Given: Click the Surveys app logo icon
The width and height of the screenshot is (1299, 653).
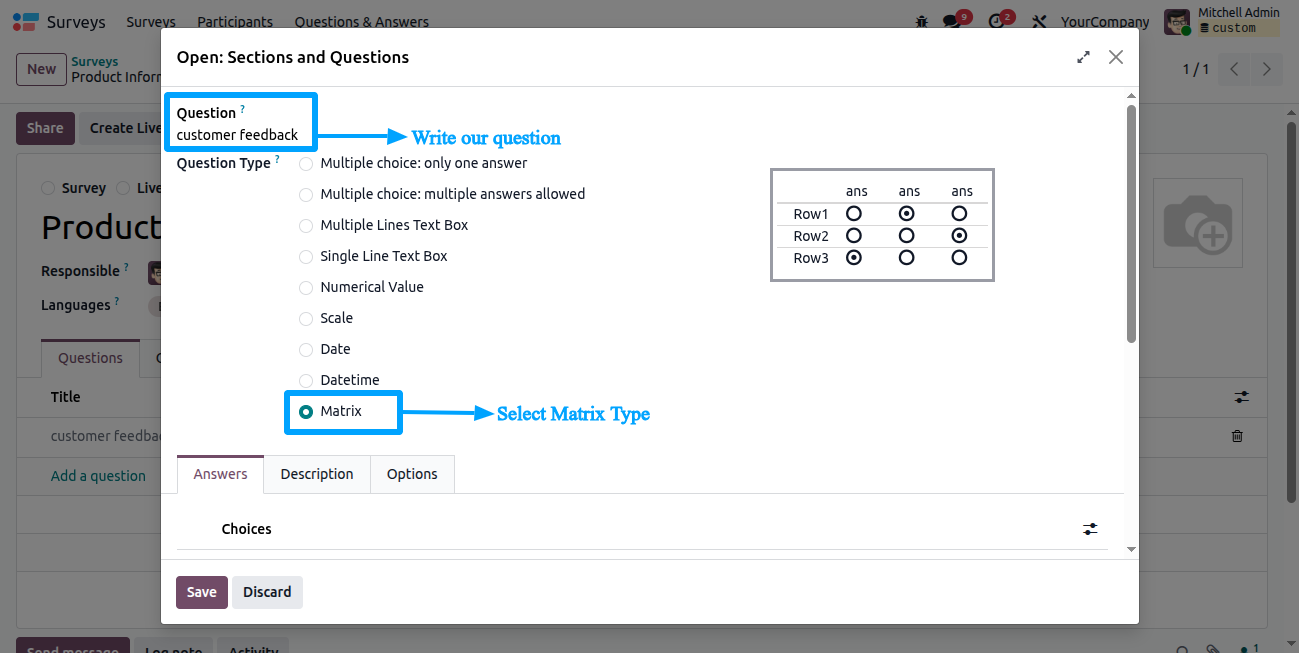Looking at the screenshot, I should pos(26,21).
